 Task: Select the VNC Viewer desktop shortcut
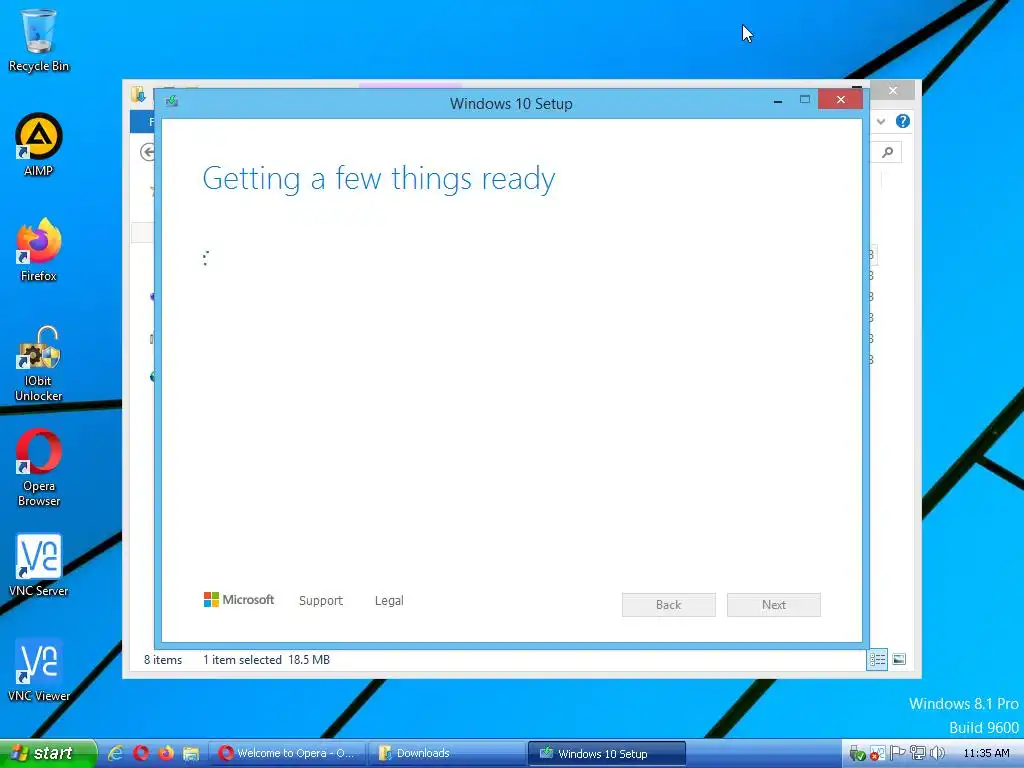[39, 671]
